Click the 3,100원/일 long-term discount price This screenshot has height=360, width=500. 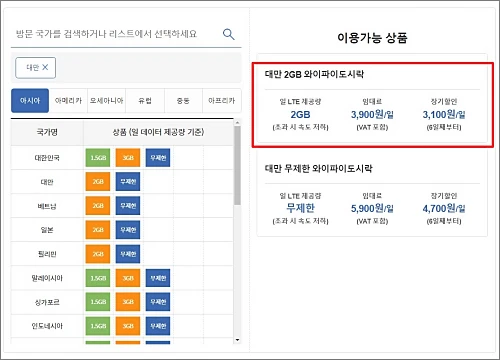click(444, 115)
